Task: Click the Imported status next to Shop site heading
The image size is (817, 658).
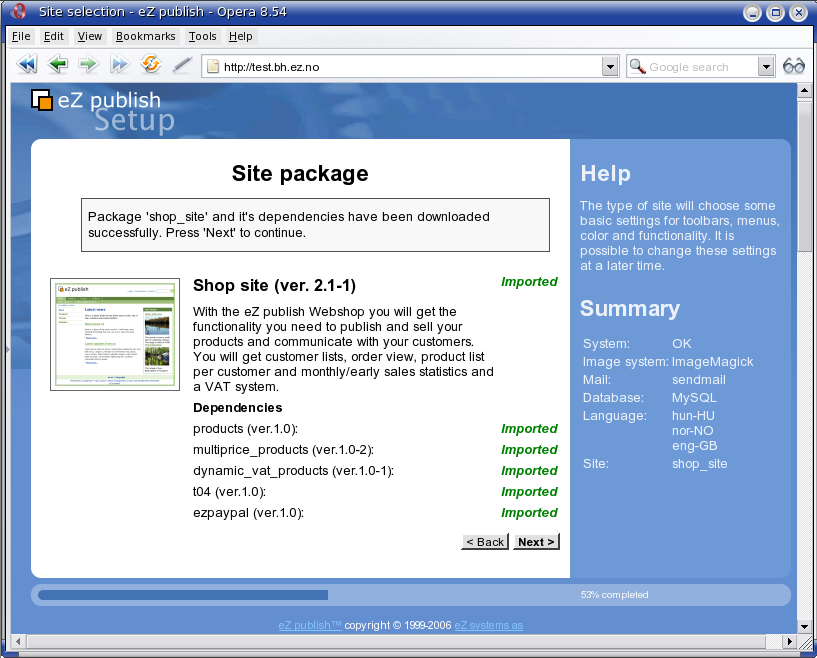Action: pos(529,282)
